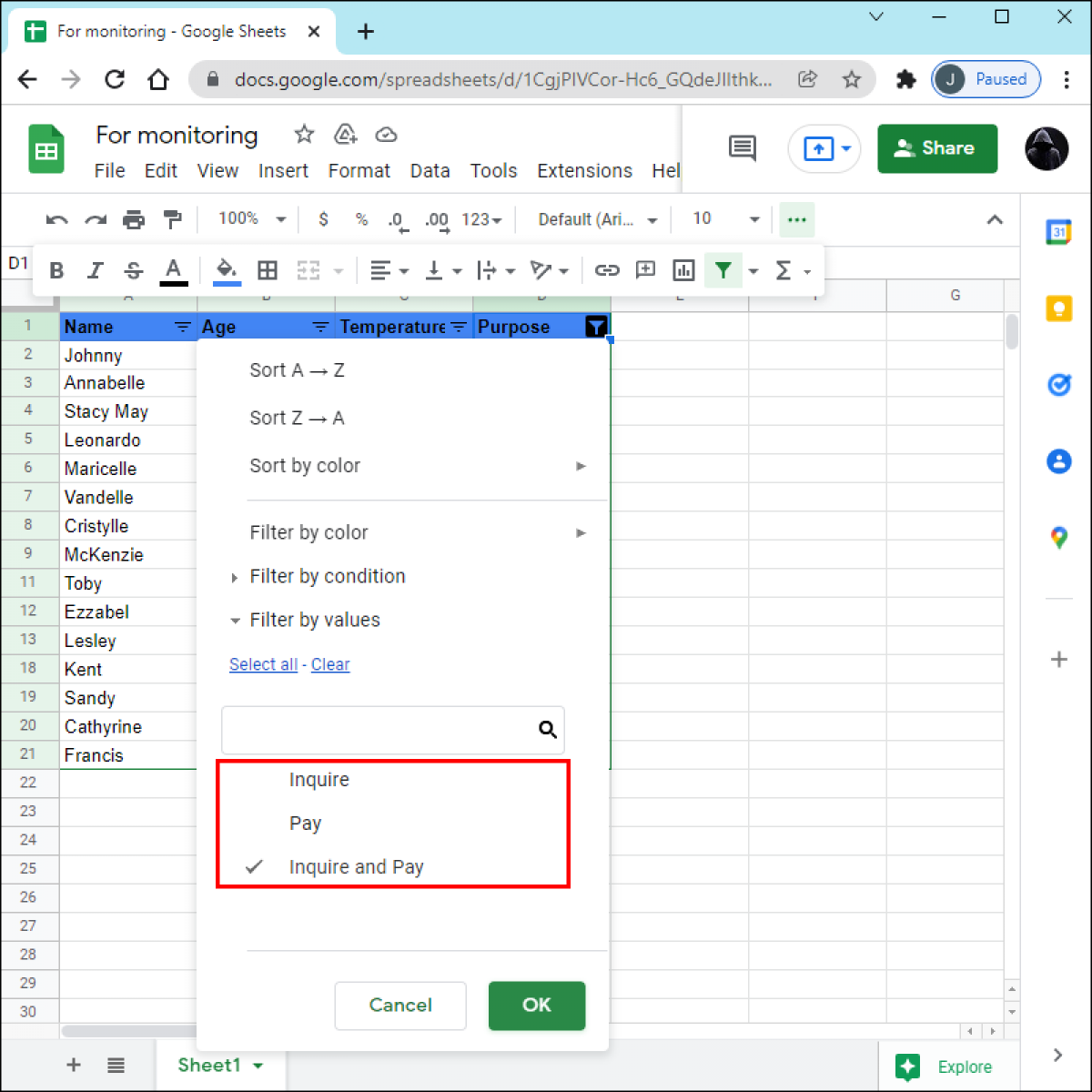Open the Format menu
The height and width of the screenshot is (1092, 1092).
(359, 170)
